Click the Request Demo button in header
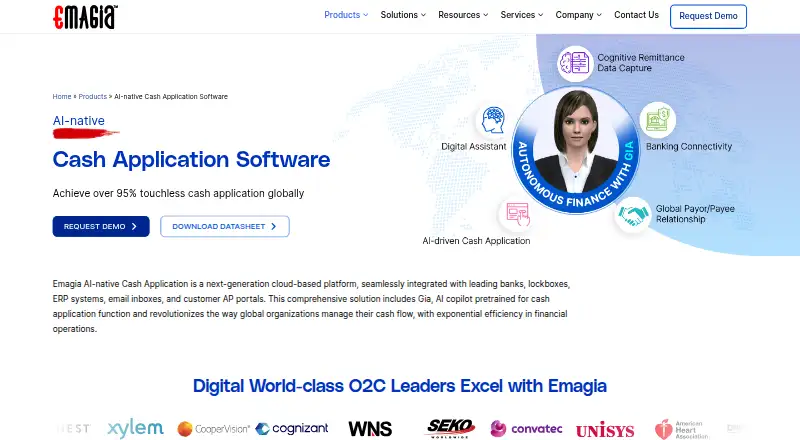The width and height of the screenshot is (800, 440). [x=708, y=16]
